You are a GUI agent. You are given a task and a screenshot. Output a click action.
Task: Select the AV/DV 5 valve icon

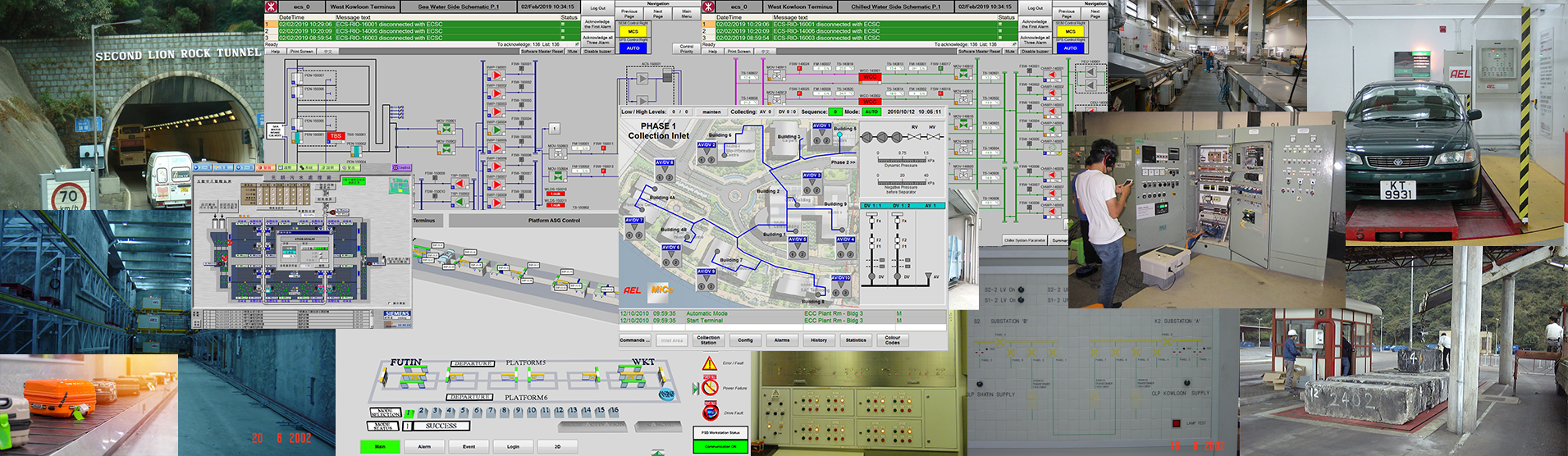[x=798, y=249]
